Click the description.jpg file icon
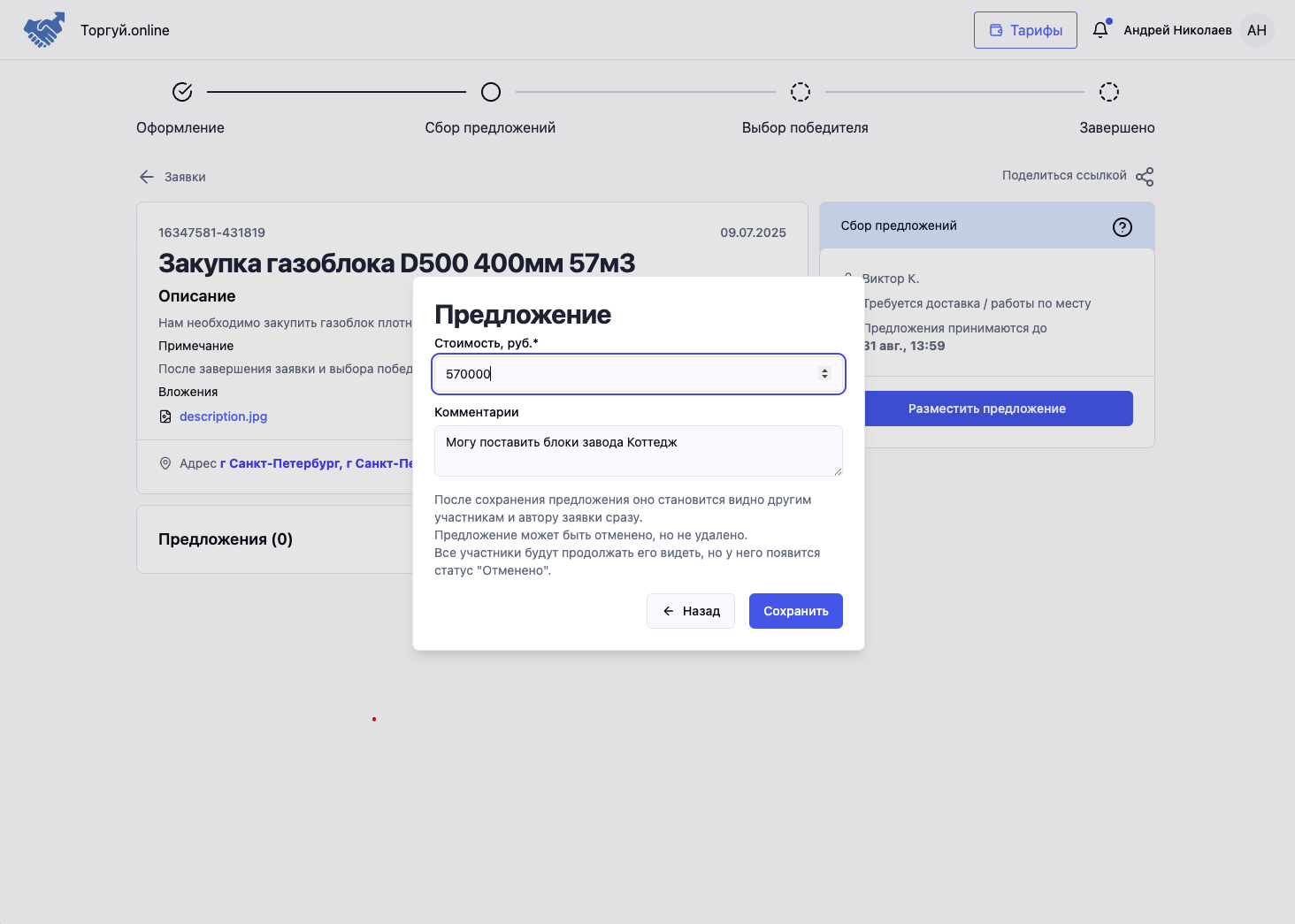The image size is (1295, 924). (165, 416)
